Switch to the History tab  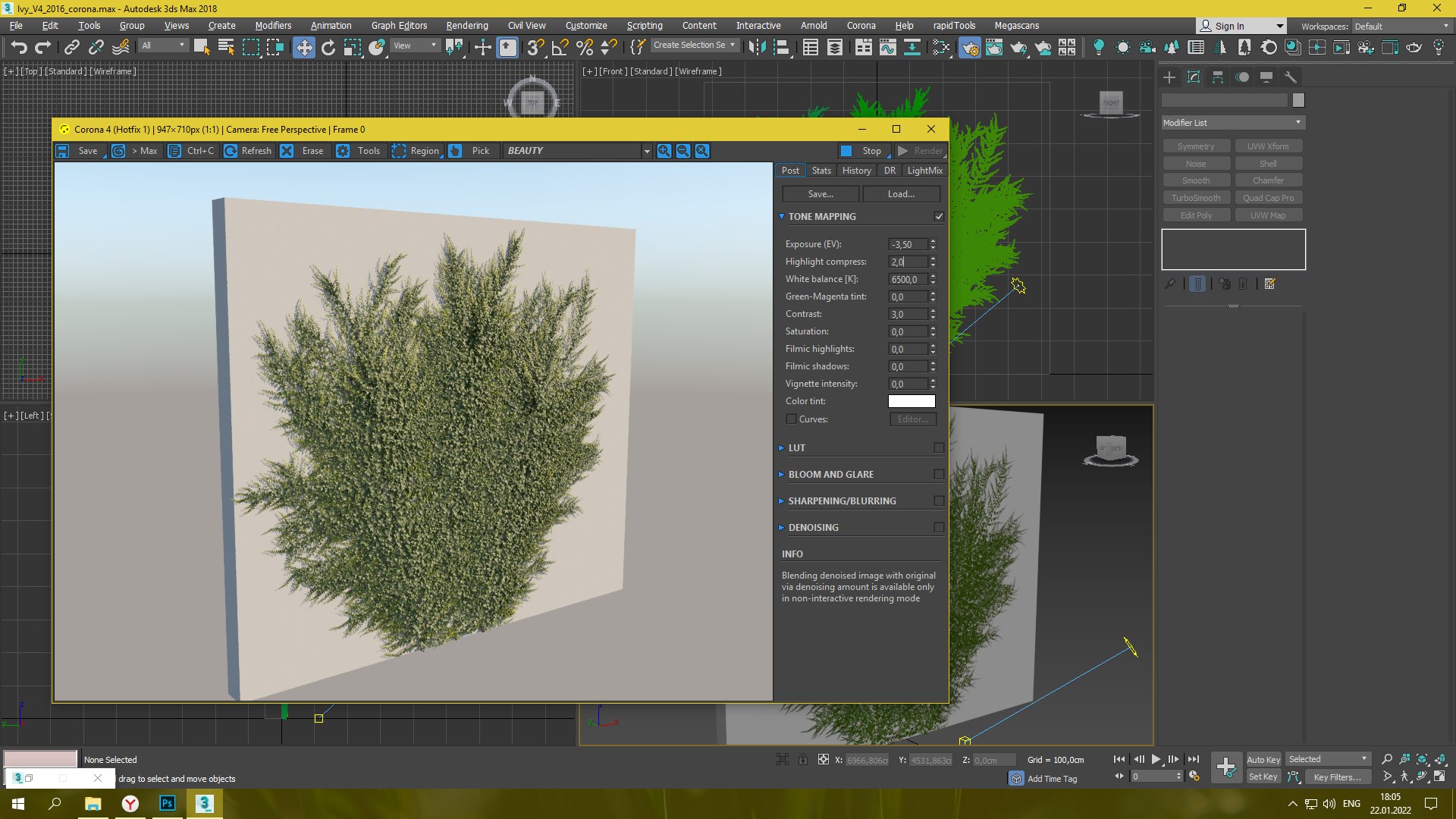[x=857, y=171]
